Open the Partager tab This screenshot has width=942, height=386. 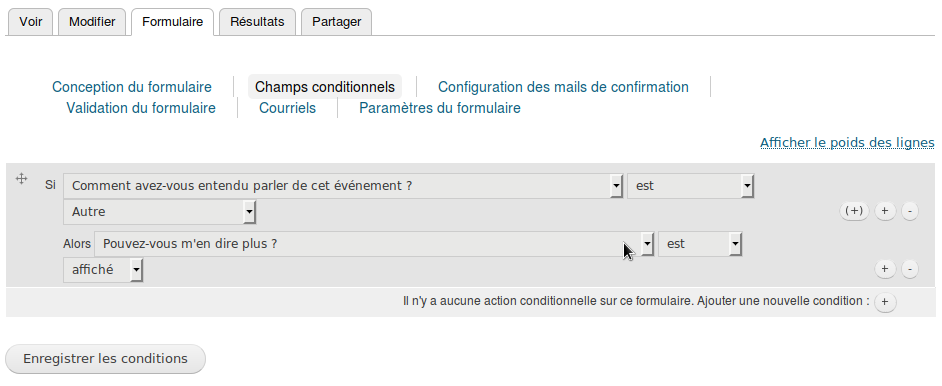[336, 22]
